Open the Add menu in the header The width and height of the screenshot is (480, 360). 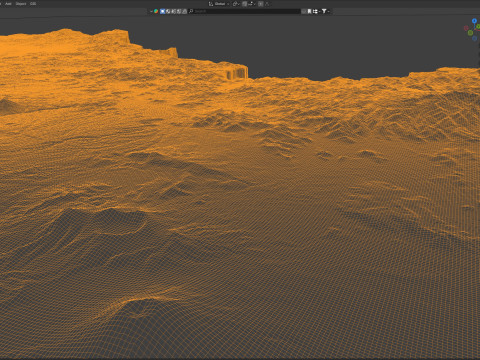(x=8, y=4)
